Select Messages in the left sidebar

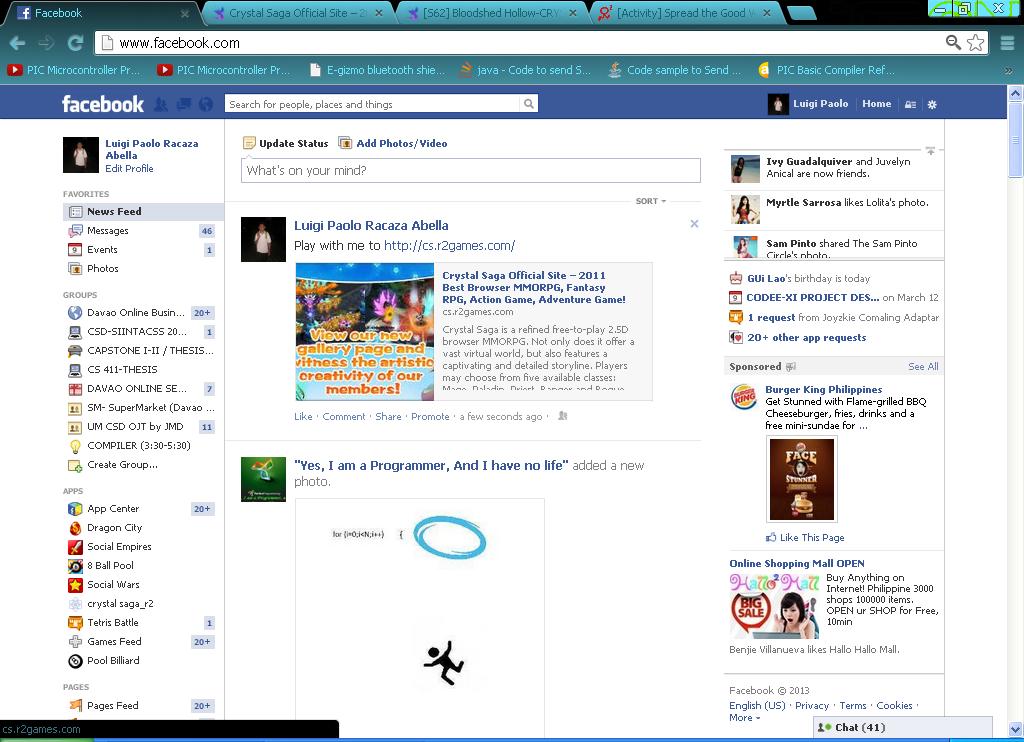point(107,231)
